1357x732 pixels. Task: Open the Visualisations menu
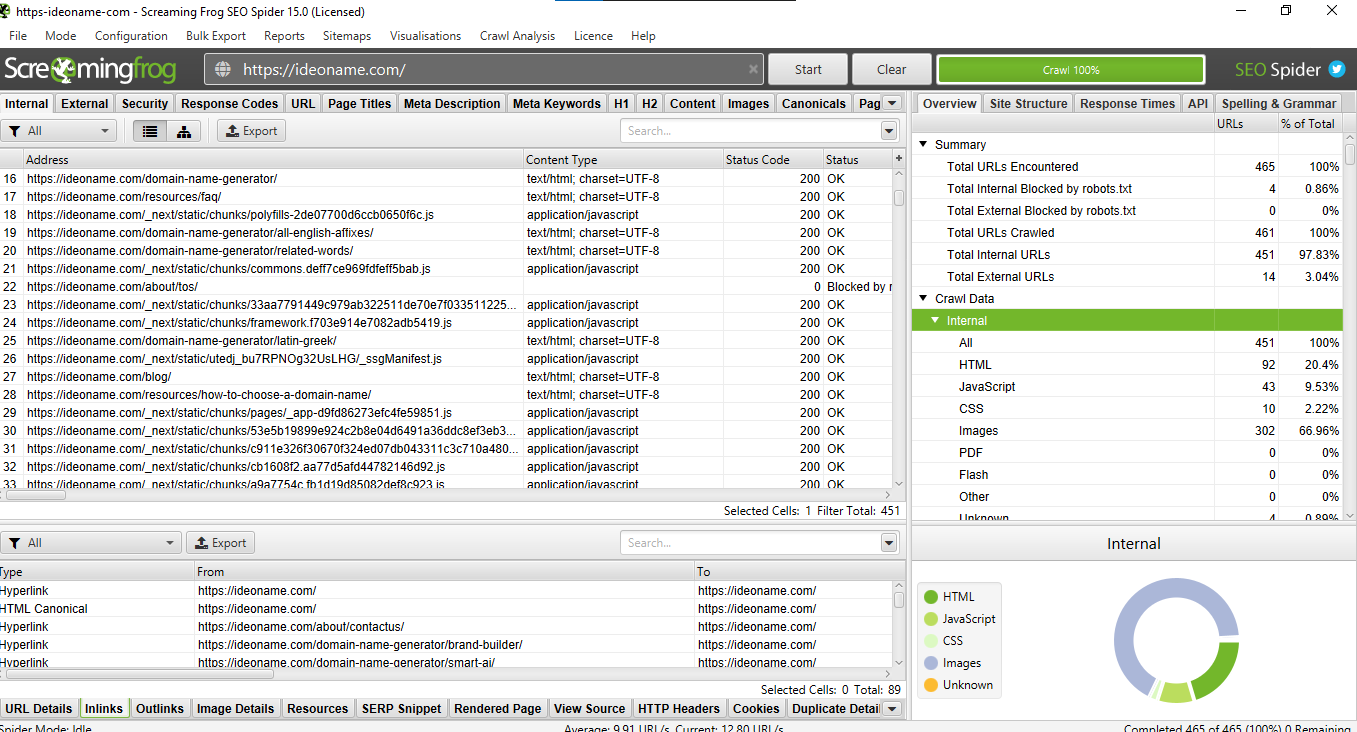[x=426, y=36]
